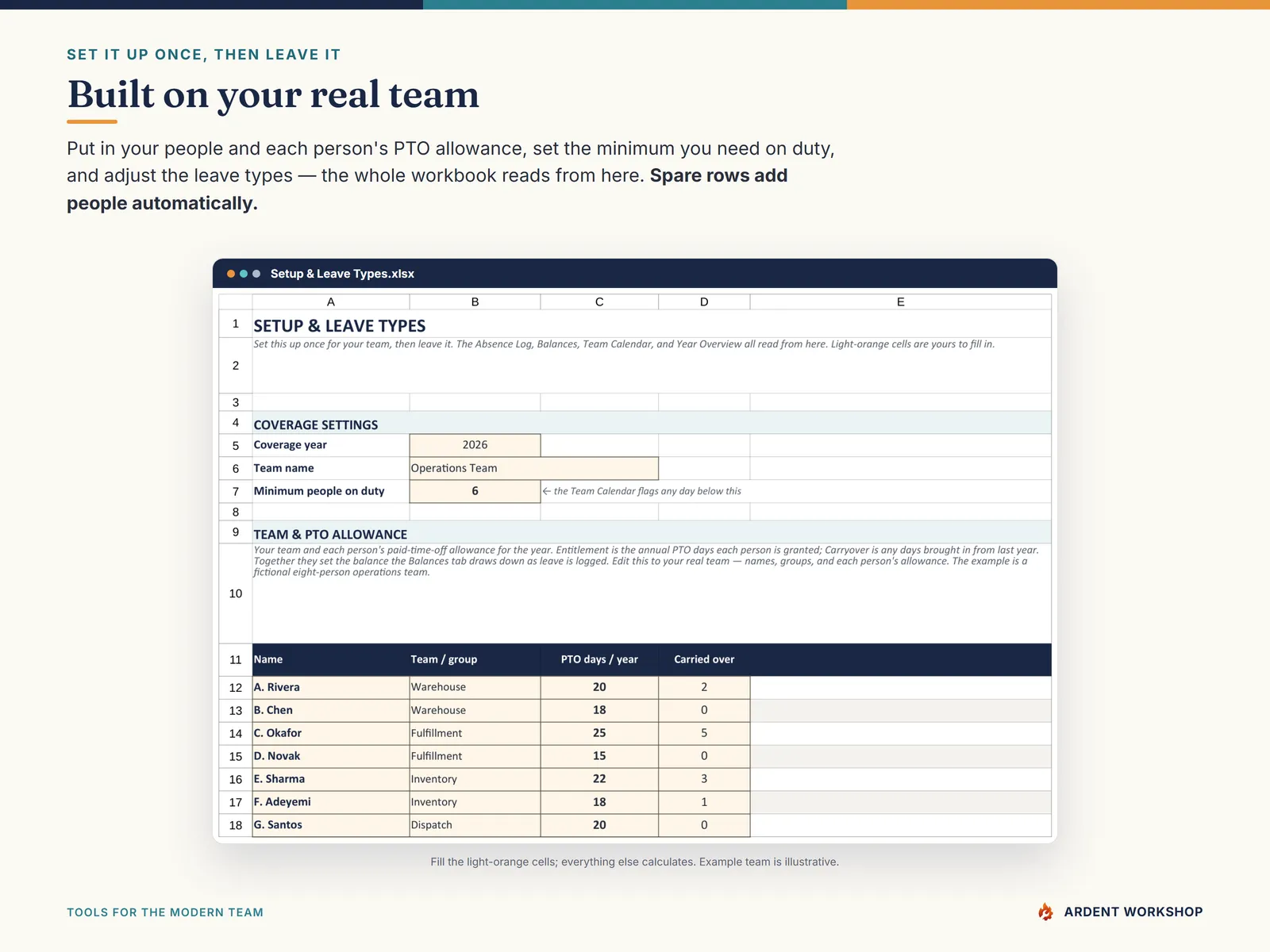Click the Carried over column header

pyautogui.click(x=704, y=659)
